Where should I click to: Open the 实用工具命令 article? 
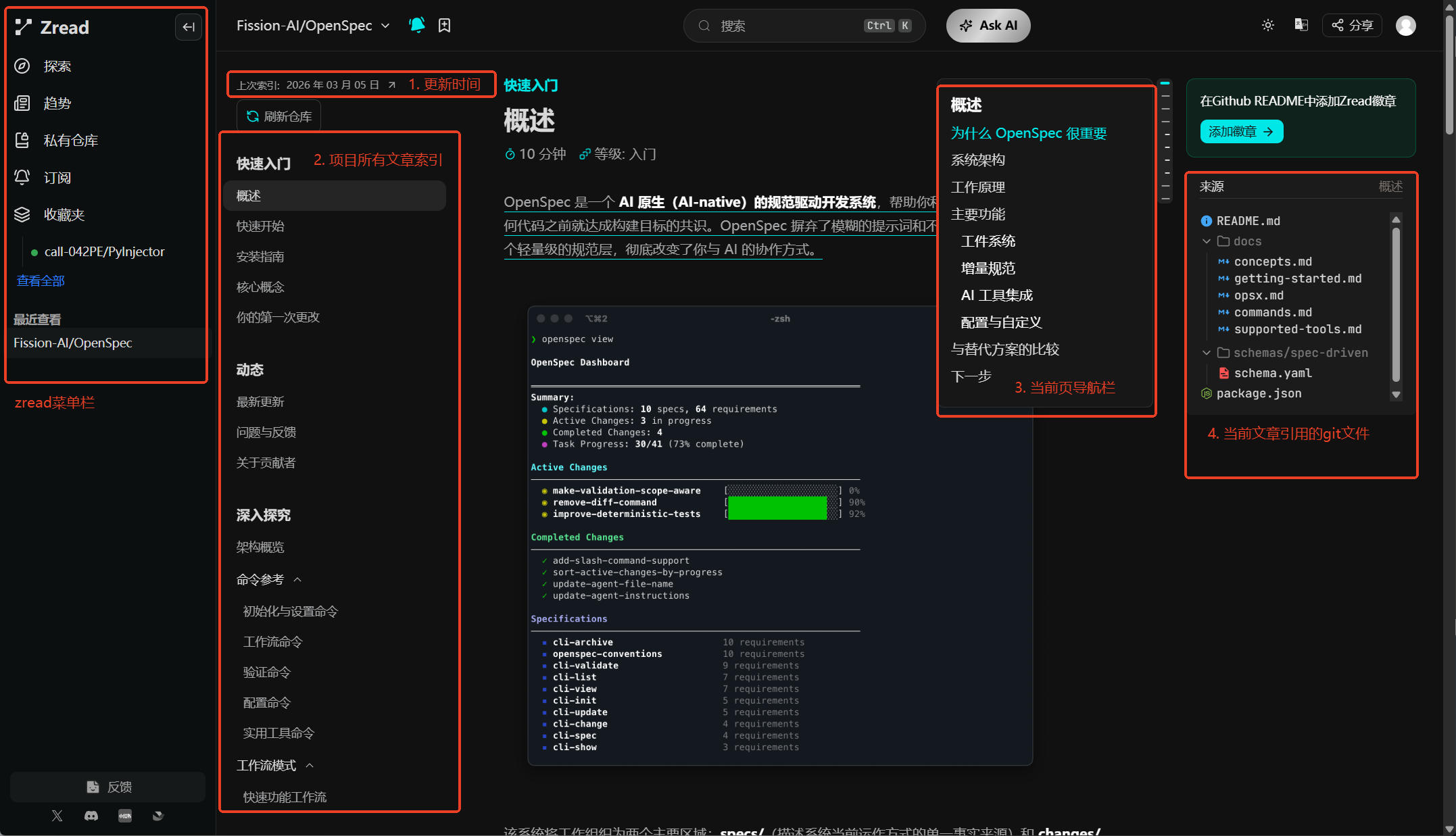(x=278, y=733)
